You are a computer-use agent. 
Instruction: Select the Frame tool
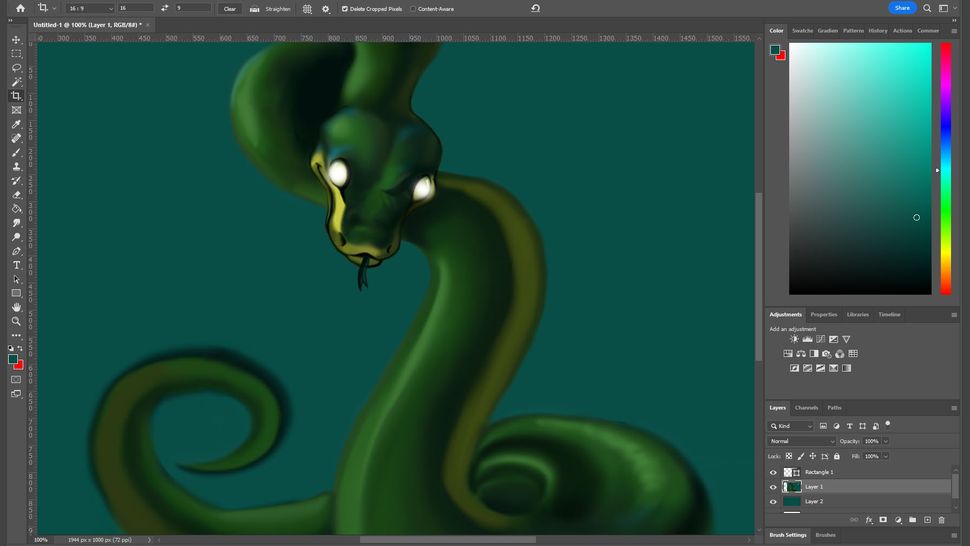tap(16, 110)
